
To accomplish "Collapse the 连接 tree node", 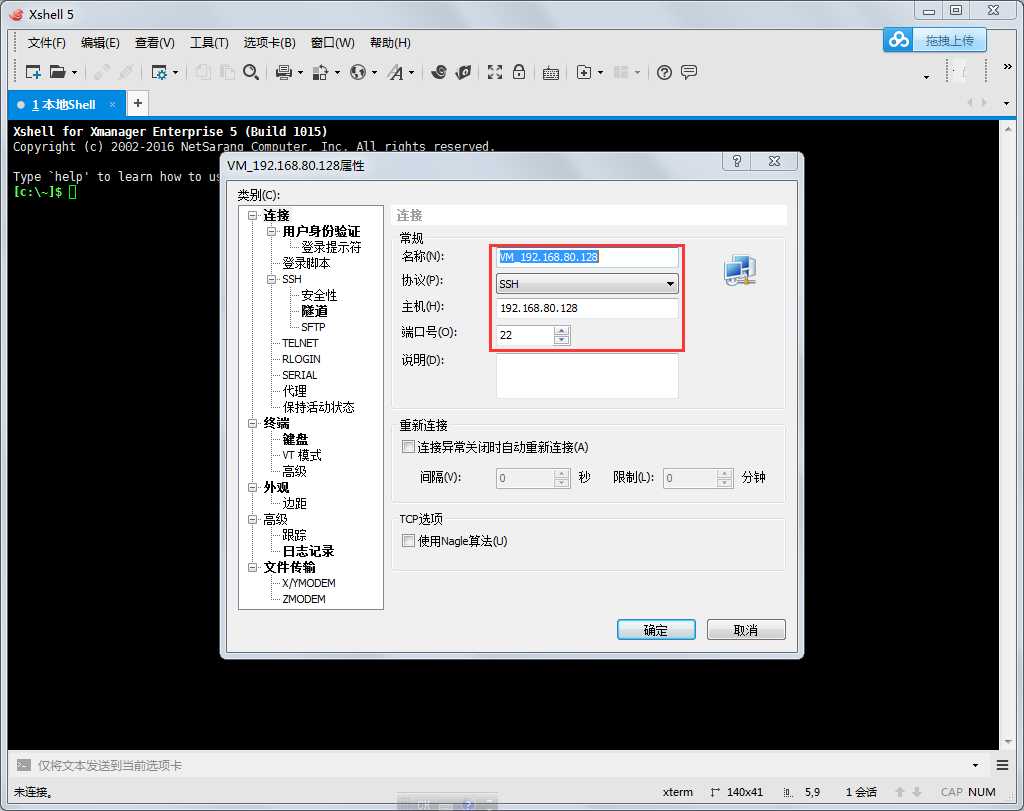I will [253, 215].
